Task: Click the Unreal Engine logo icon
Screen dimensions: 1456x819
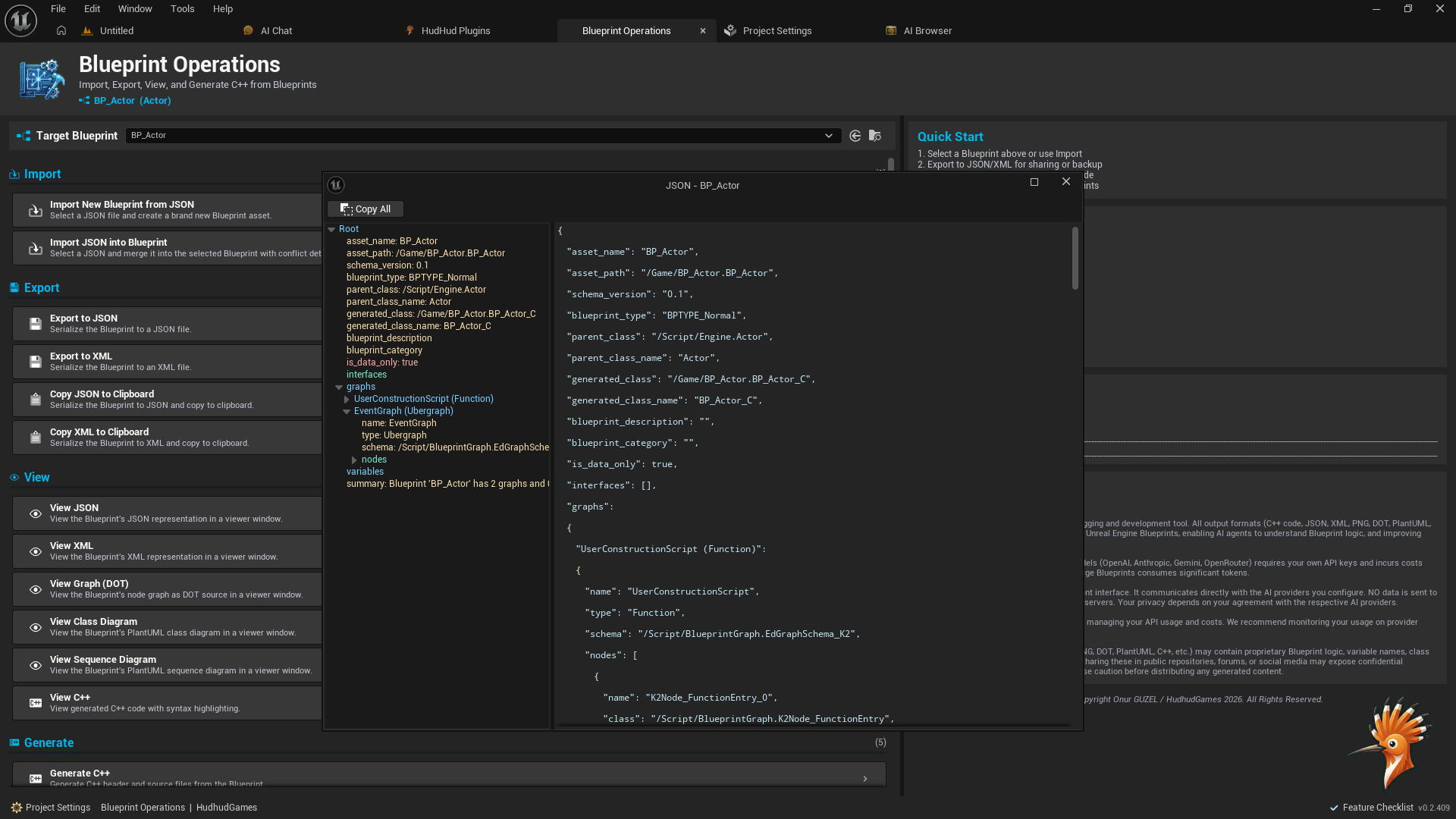Action: click(20, 20)
